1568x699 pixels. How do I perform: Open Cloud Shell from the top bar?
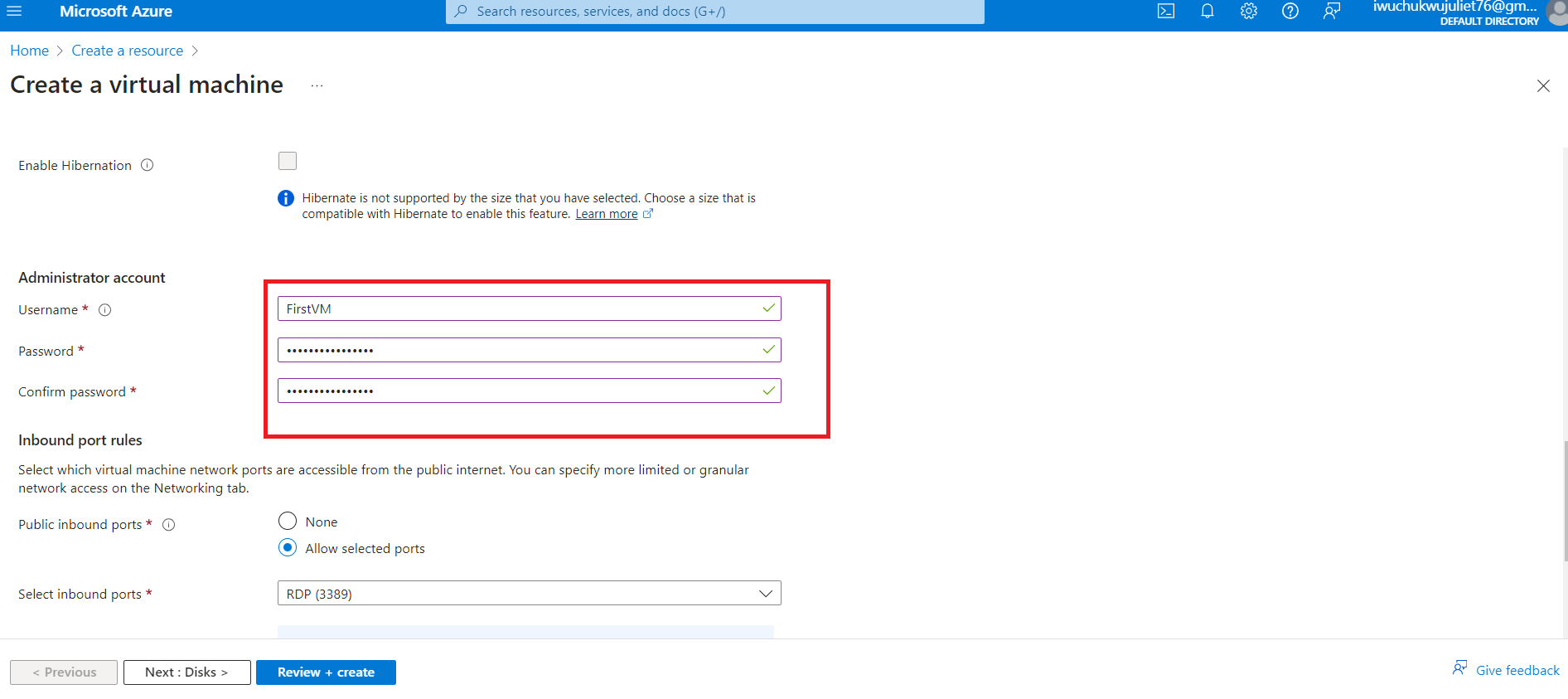pyautogui.click(x=1166, y=12)
